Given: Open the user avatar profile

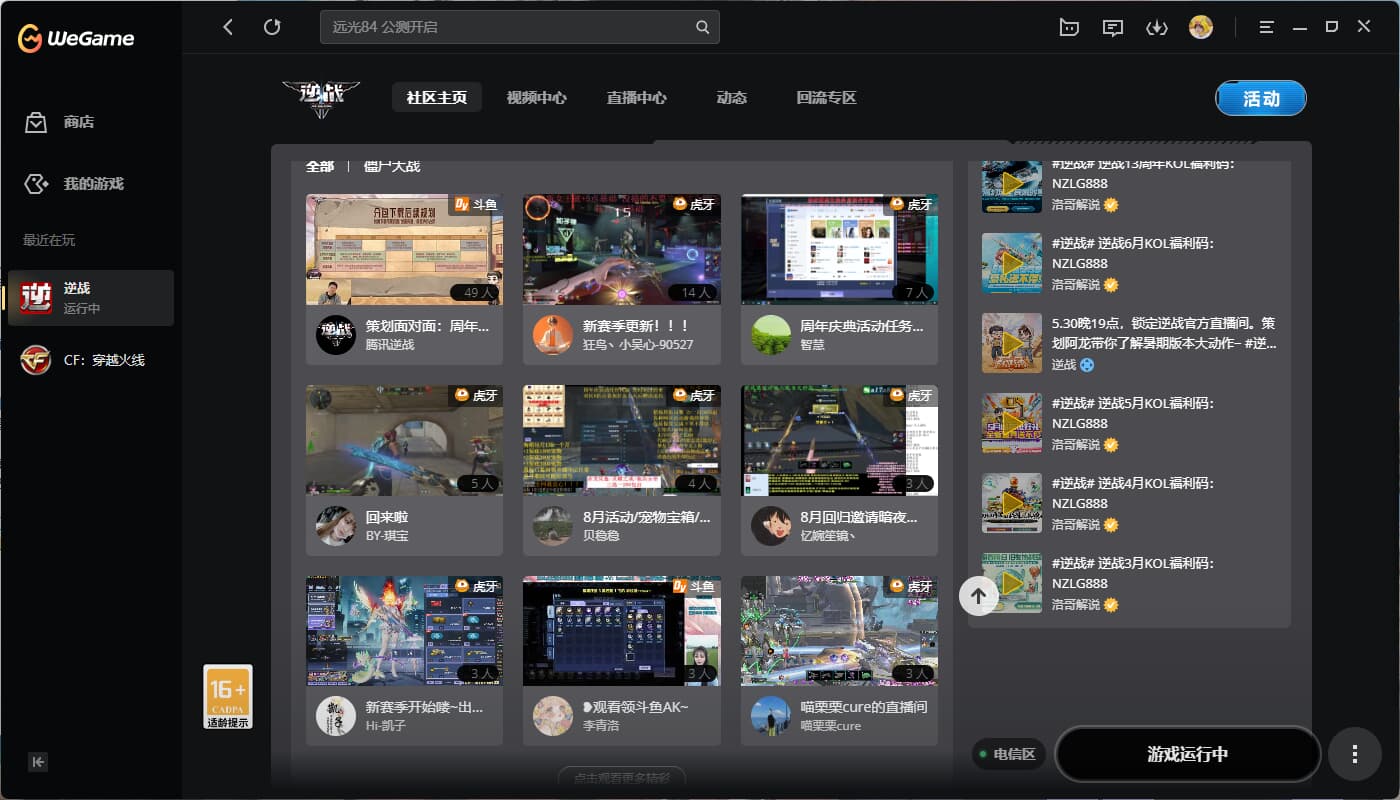Looking at the screenshot, I should pyautogui.click(x=1201, y=27).
